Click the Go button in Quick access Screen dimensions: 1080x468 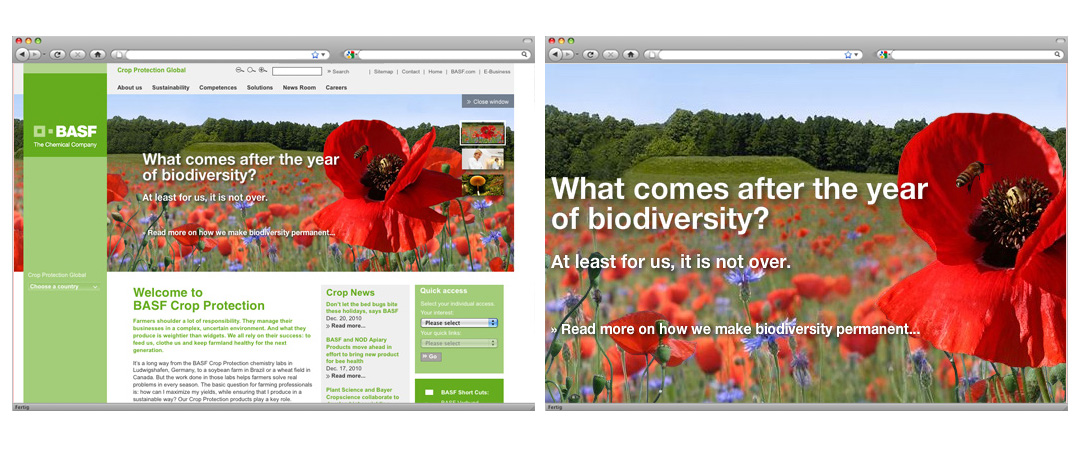[x=430, y=357]
